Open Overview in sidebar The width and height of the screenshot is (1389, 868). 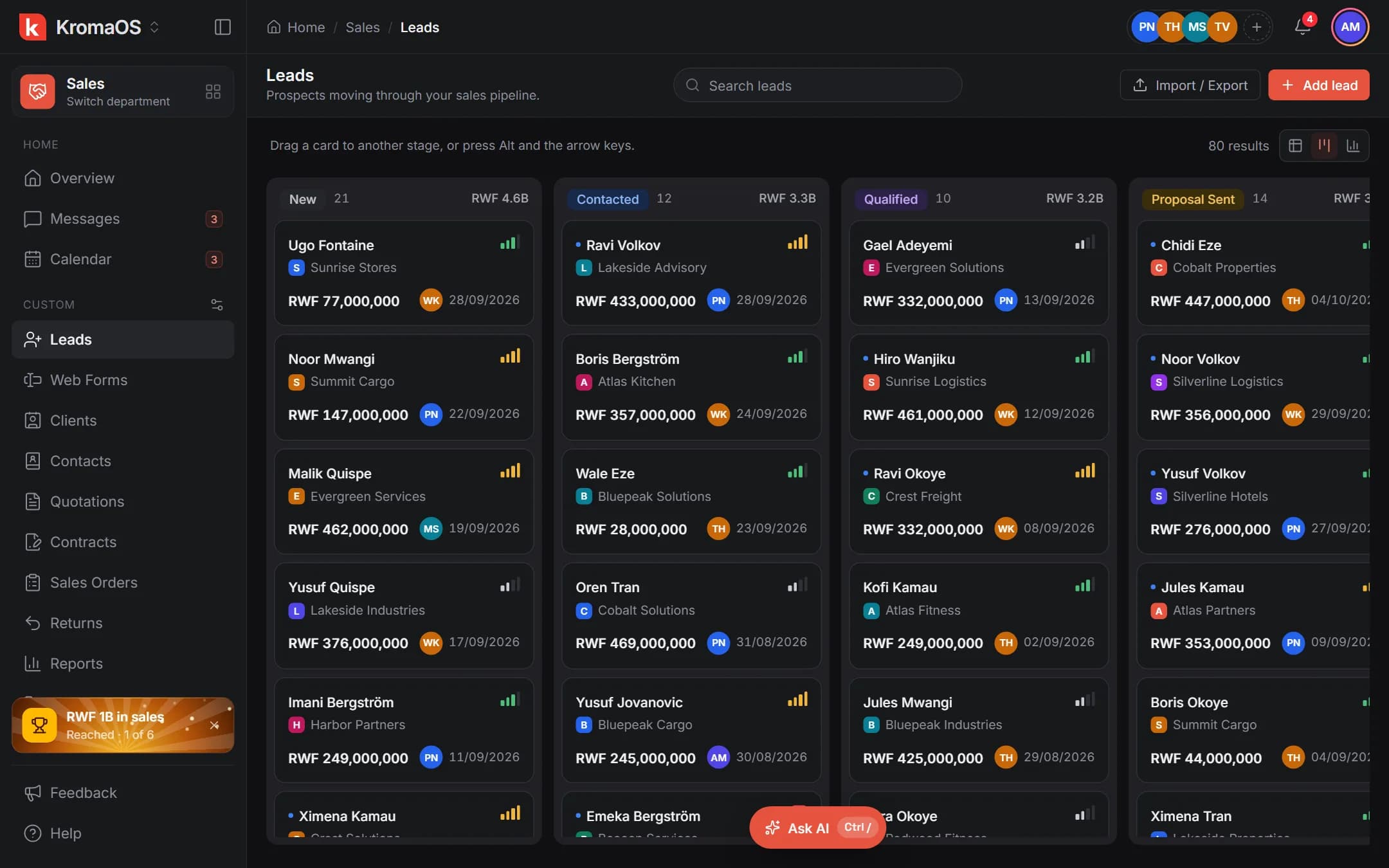[123, 178]
